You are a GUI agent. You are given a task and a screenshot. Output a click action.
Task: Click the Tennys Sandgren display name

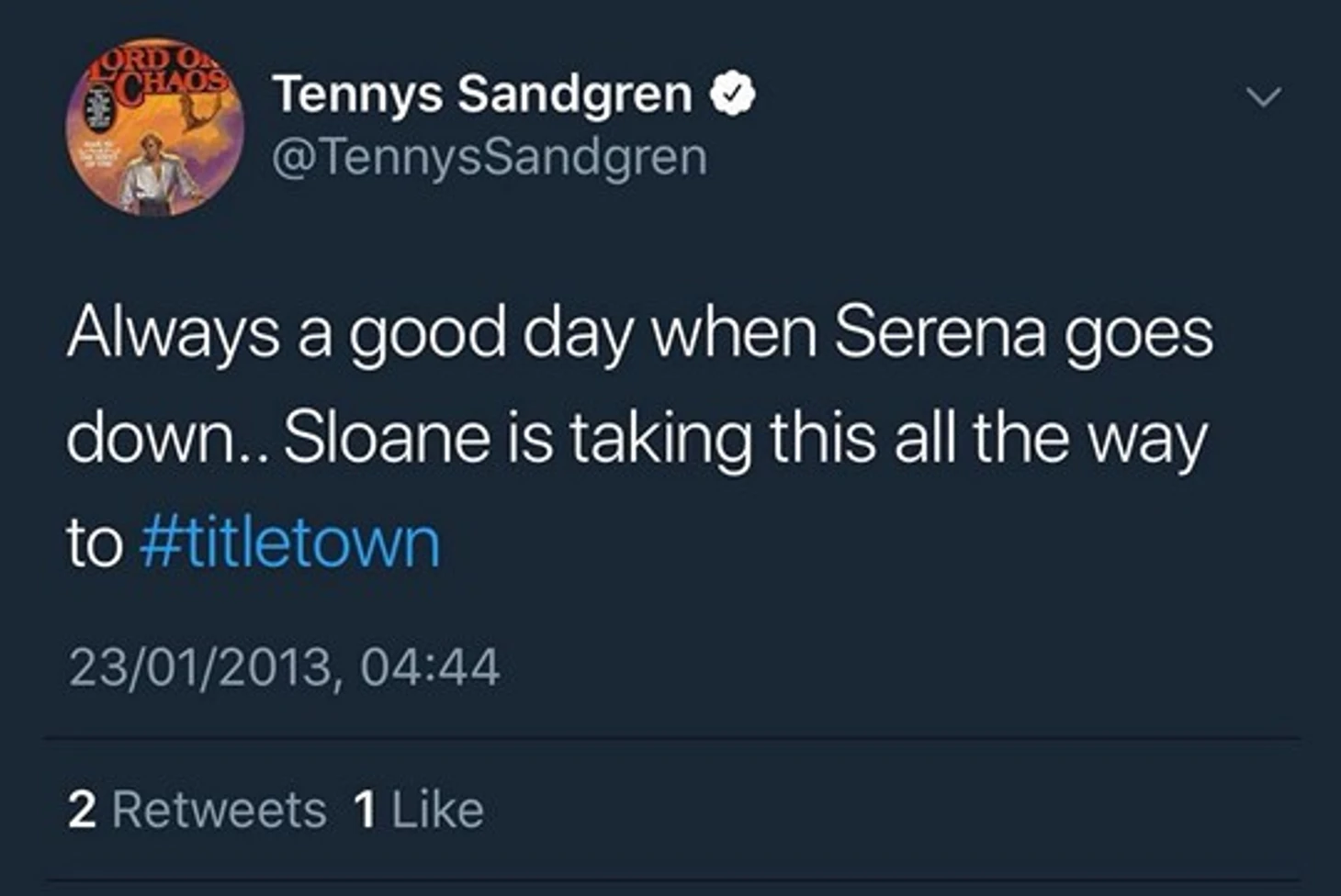coord(482,95)
